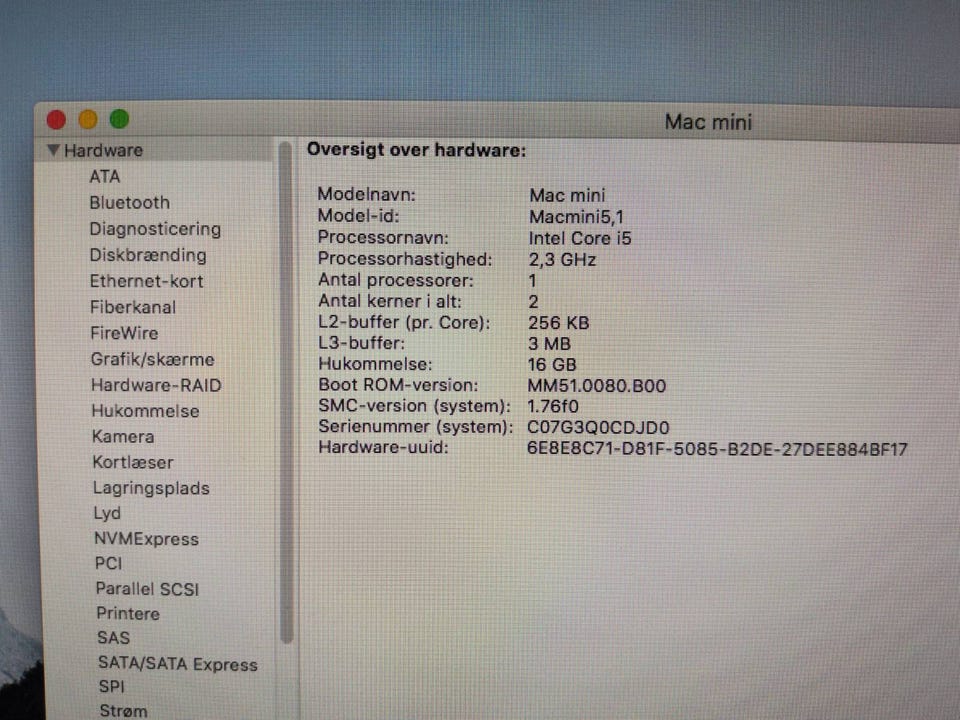
Task: Choose SATA/SATA Express entry
Action: pos(178,664)
